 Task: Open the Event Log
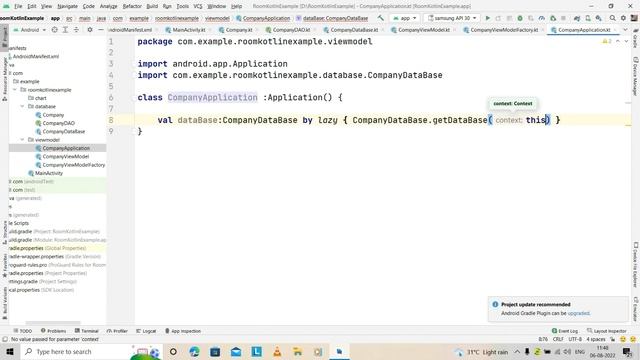click(565, 331)
